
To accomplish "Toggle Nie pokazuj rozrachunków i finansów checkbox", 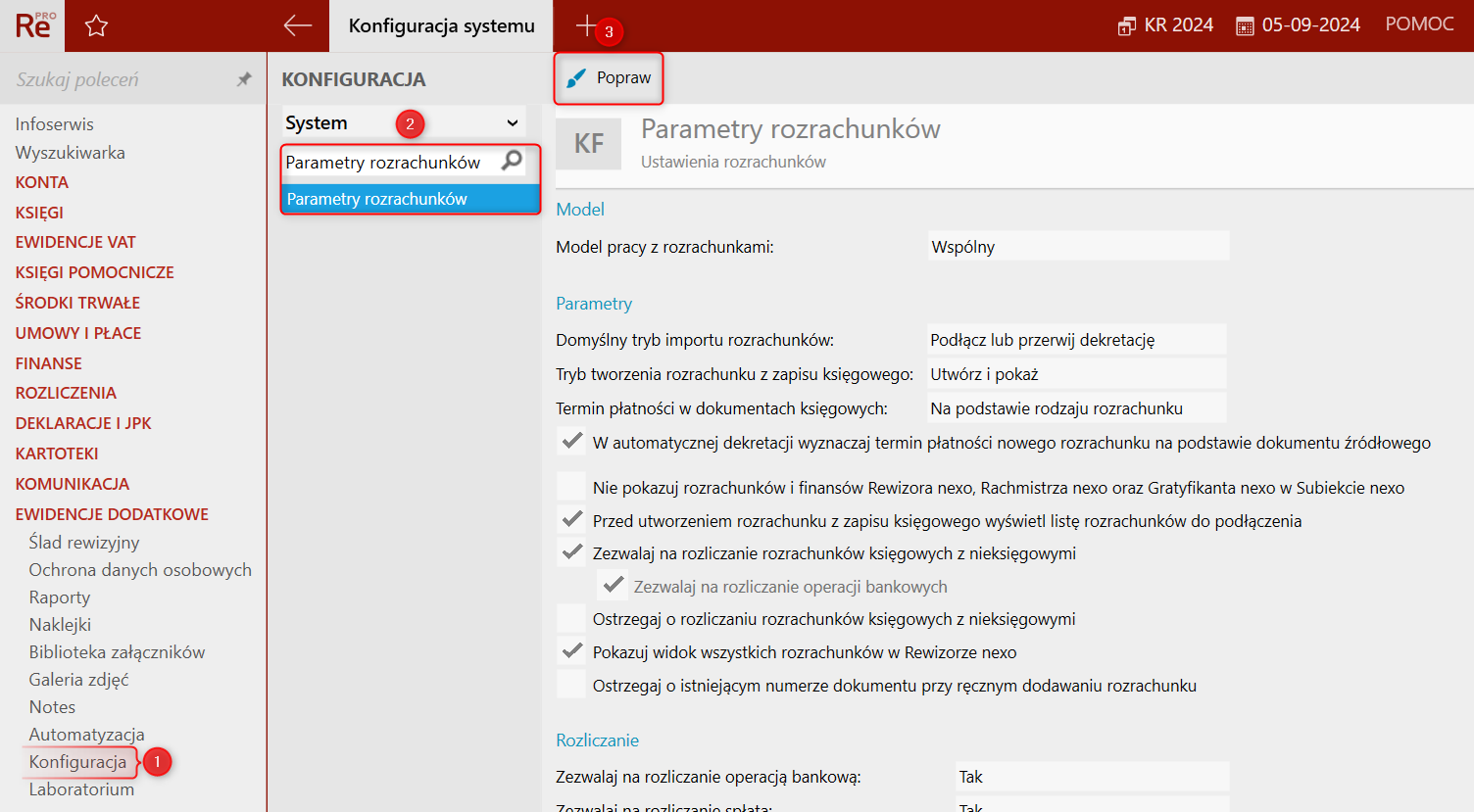I will click(571, 487).
